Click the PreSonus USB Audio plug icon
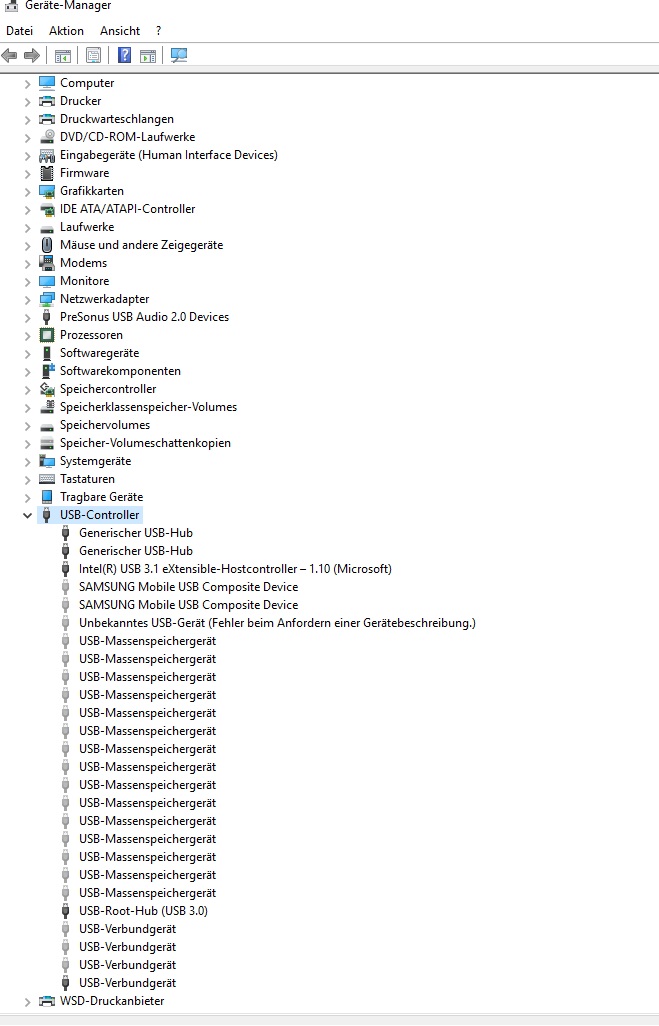Image resolution: width=659 pixels, height=1026 pixels. [46, 317]
